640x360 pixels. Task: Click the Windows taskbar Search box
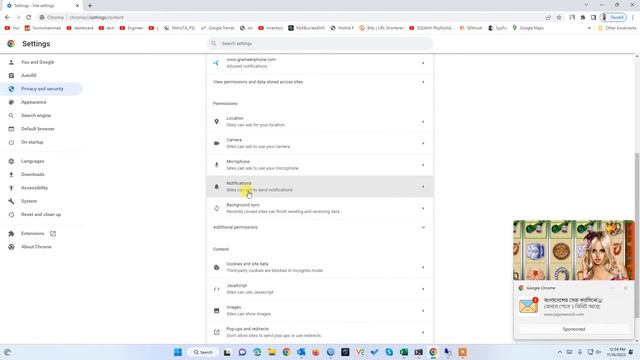pyautogui.click(x=203, y=352)
